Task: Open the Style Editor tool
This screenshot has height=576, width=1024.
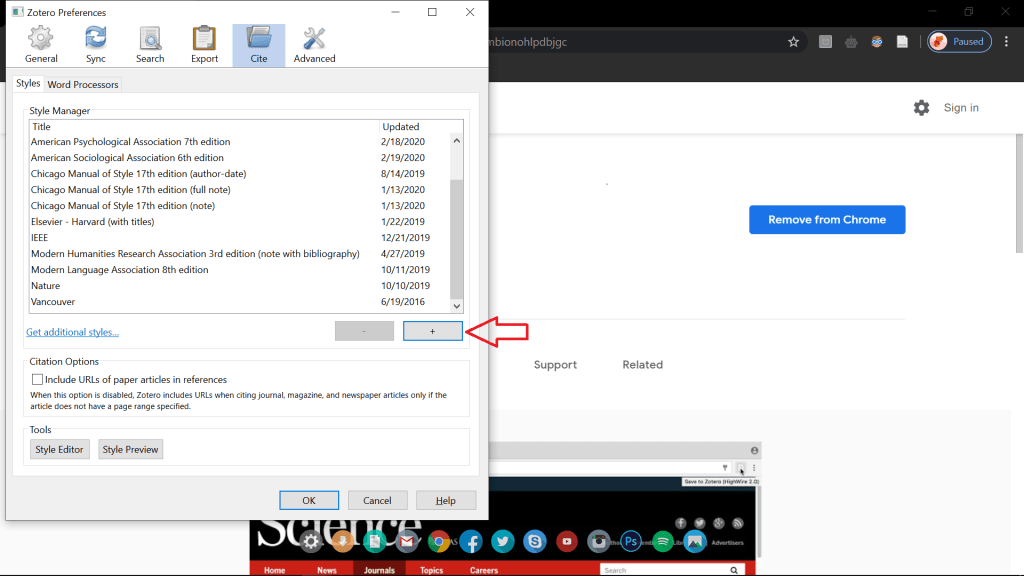Action: 60,450
